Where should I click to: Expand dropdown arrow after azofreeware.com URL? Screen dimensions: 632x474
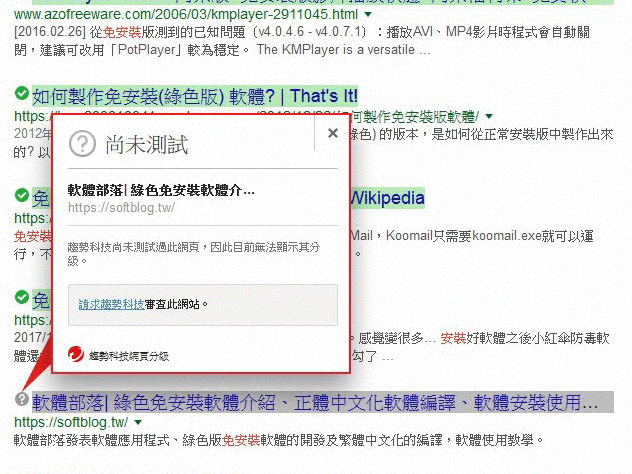pyautogui.click(x=368, y=15)
